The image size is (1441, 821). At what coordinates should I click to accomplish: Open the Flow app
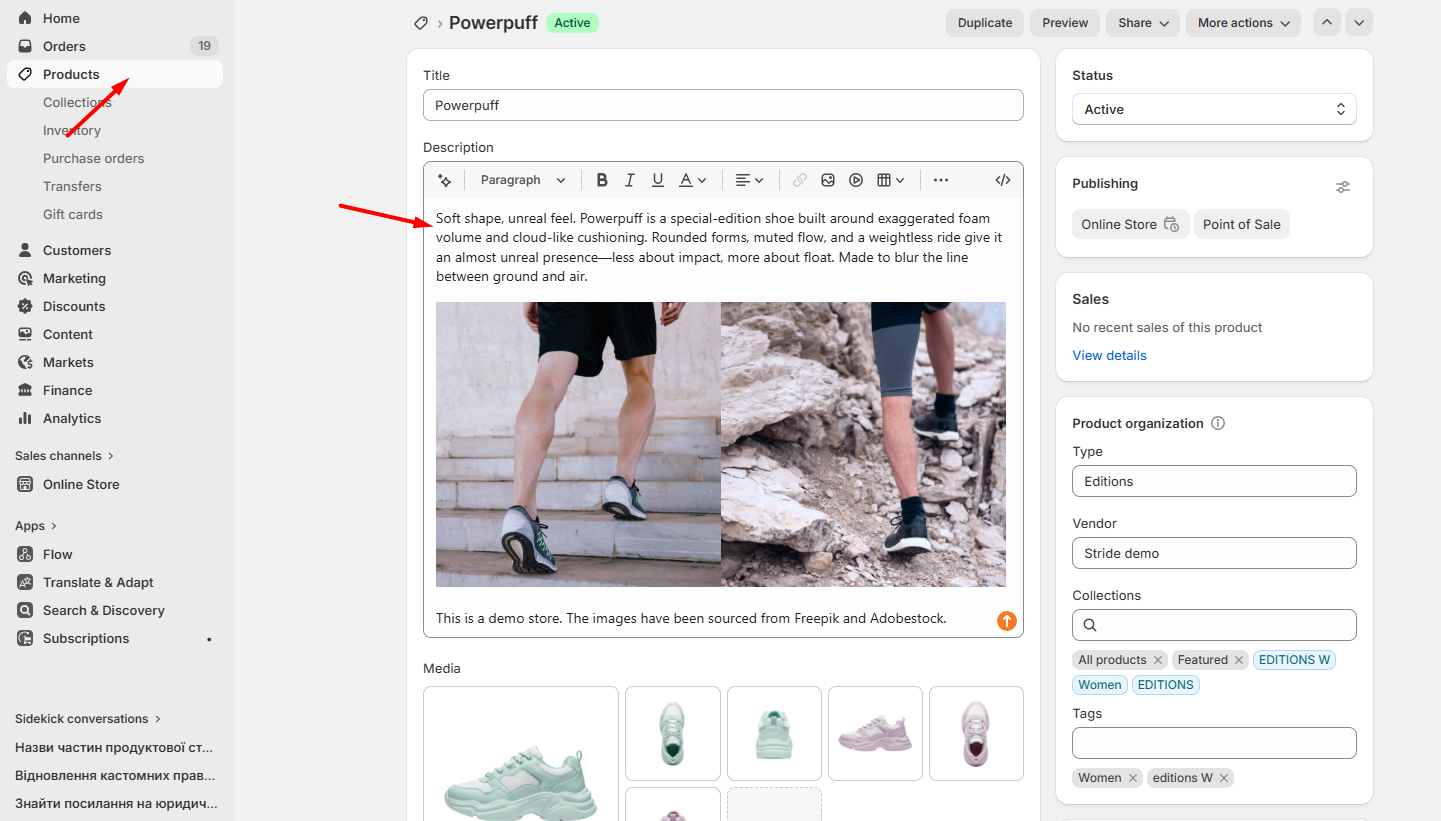[115, 554]
